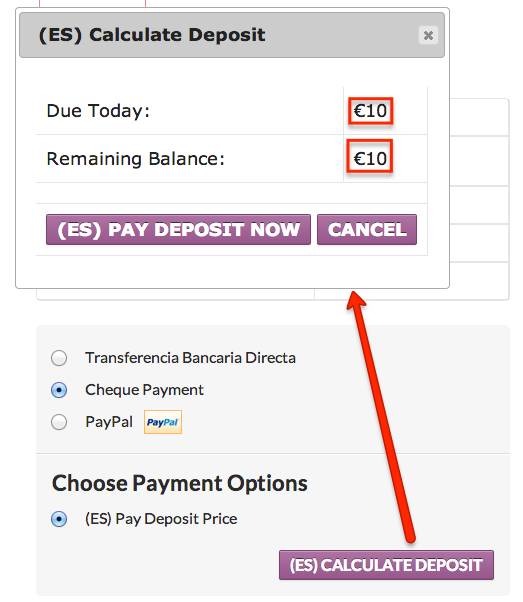Click the (ES) Pay Deposit Now button
The image size is (523, 602).
178,230
